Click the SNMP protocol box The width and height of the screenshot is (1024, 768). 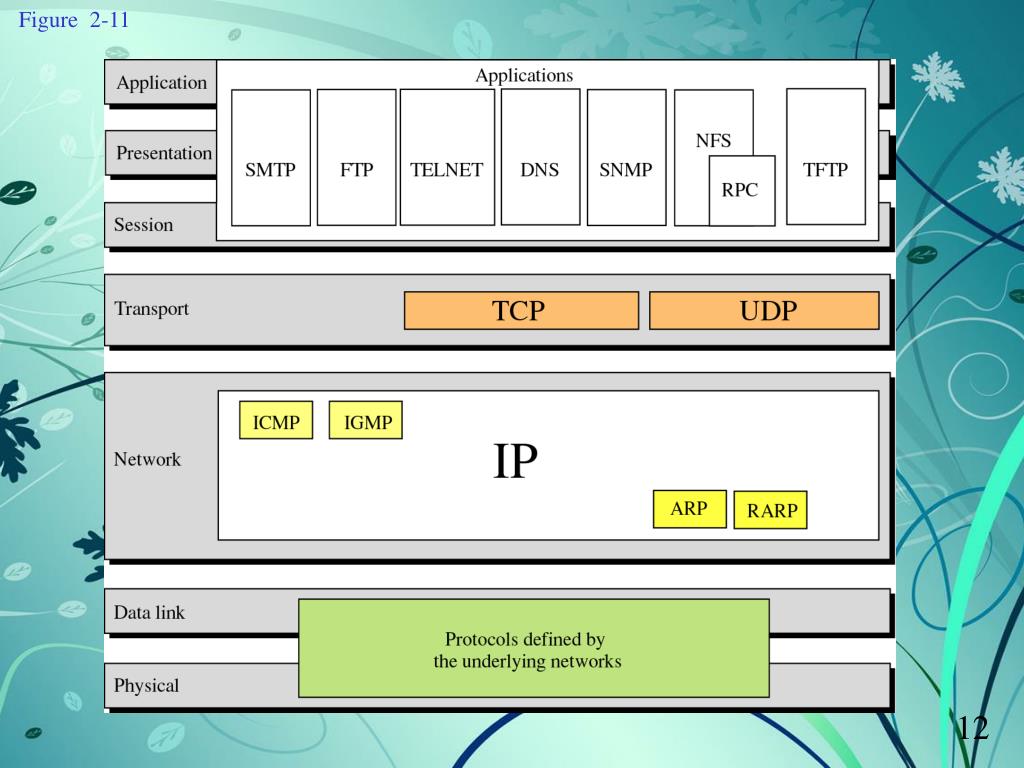tap(626, 157)
